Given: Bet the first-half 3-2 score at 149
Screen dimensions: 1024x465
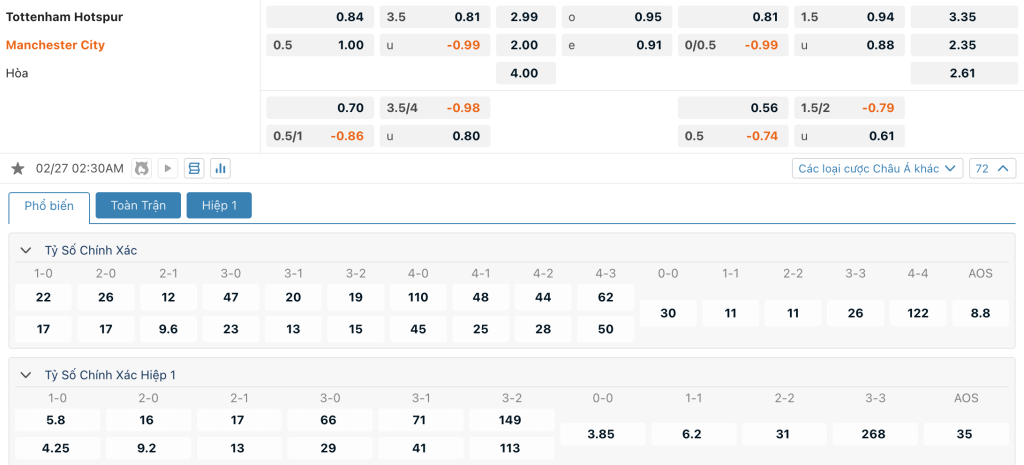Looking at the screenshot, I should [510, 420].
